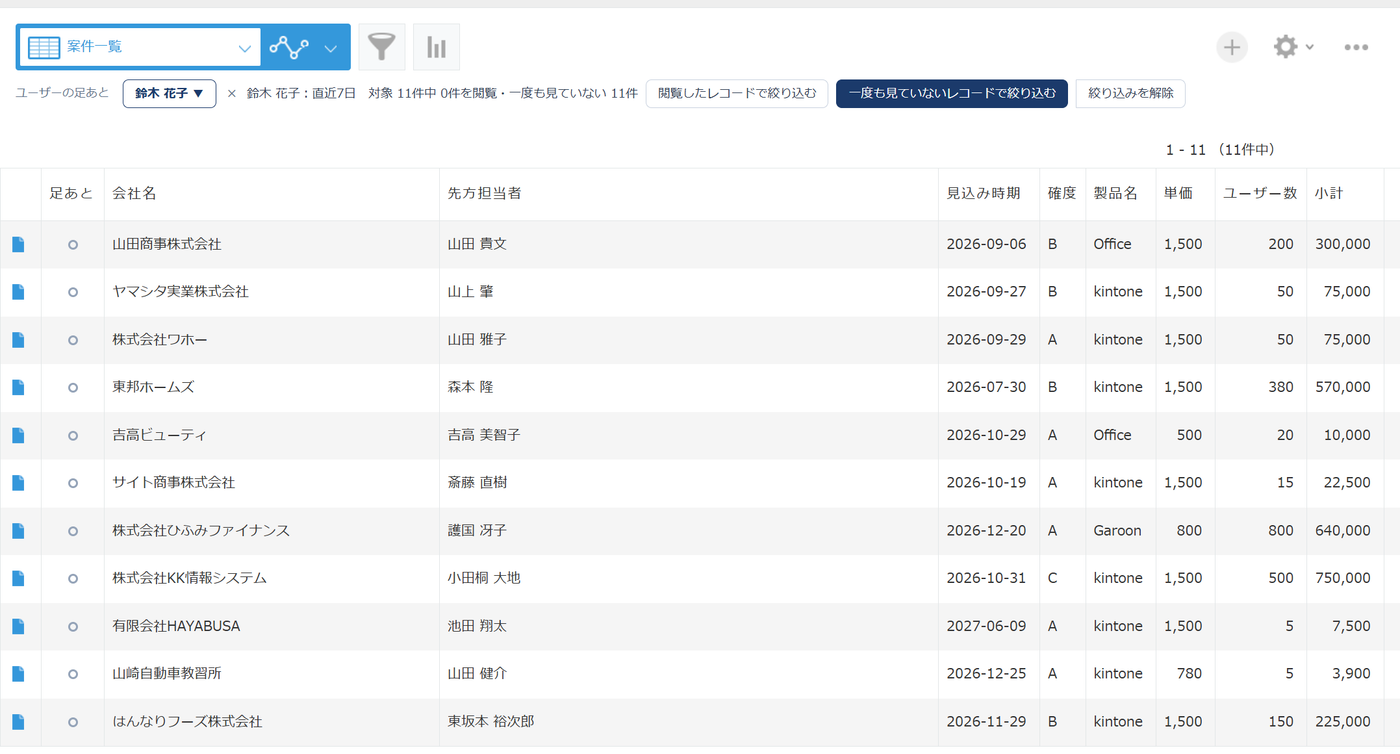The image size is (1400, 754).
Task: Expand the 案件一覧 view selector
Action: pos(139,47)
